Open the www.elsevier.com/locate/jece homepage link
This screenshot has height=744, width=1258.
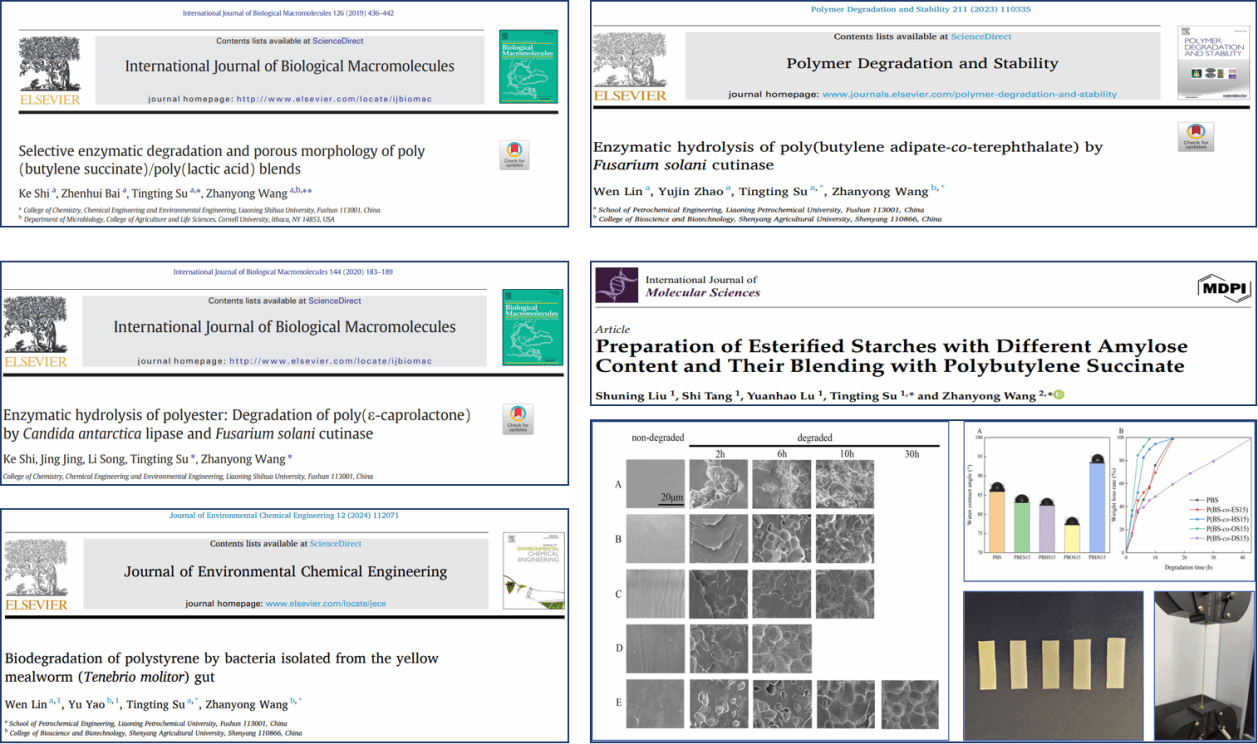click(x=325, y=604)
